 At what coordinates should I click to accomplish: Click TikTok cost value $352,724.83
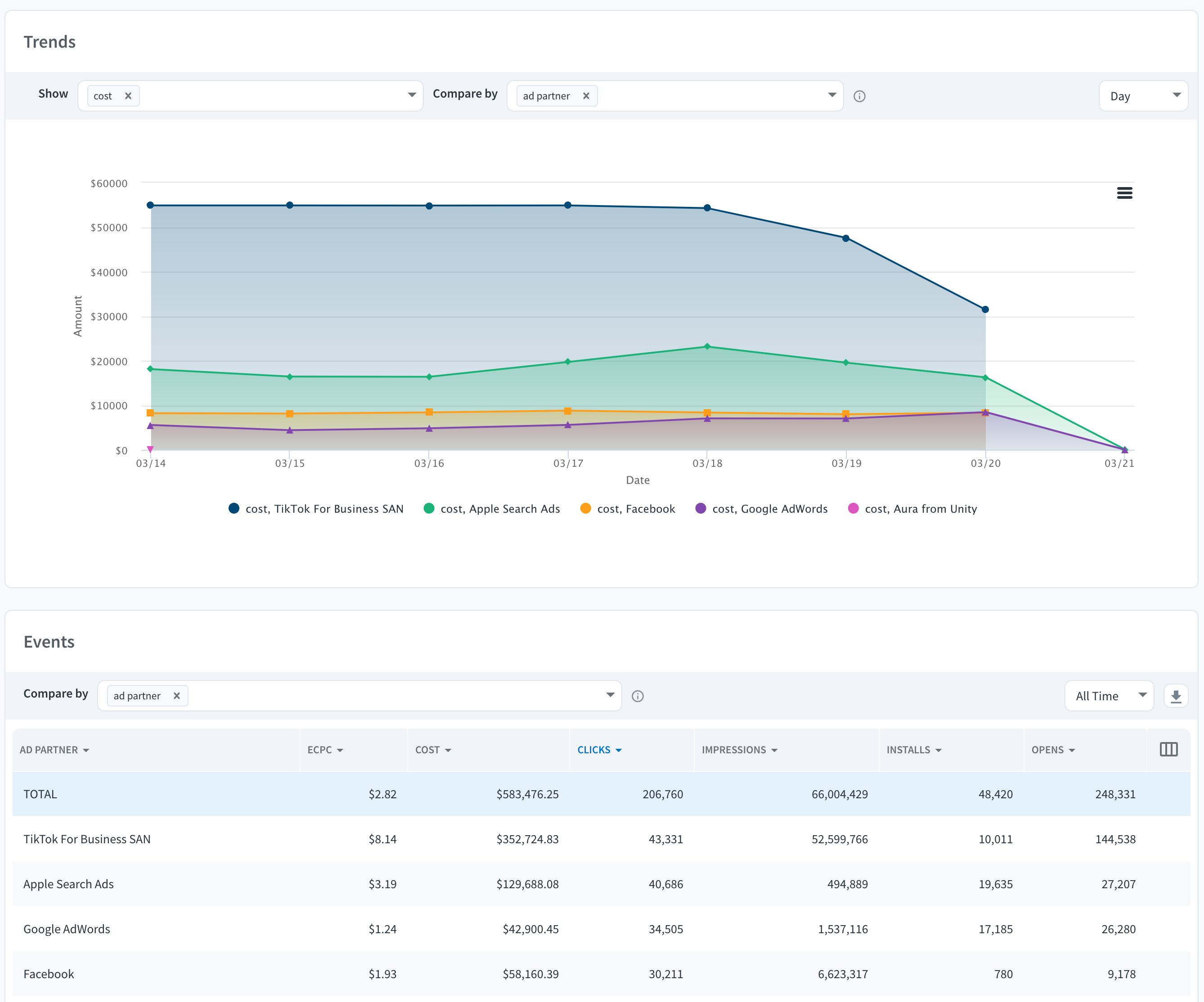527,839
